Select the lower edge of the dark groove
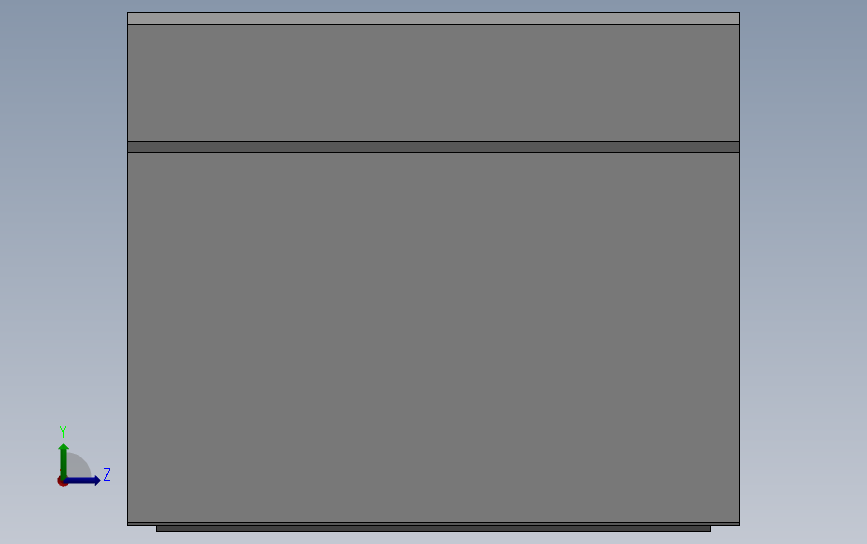867x544 pixels. [x=434, y=153]
